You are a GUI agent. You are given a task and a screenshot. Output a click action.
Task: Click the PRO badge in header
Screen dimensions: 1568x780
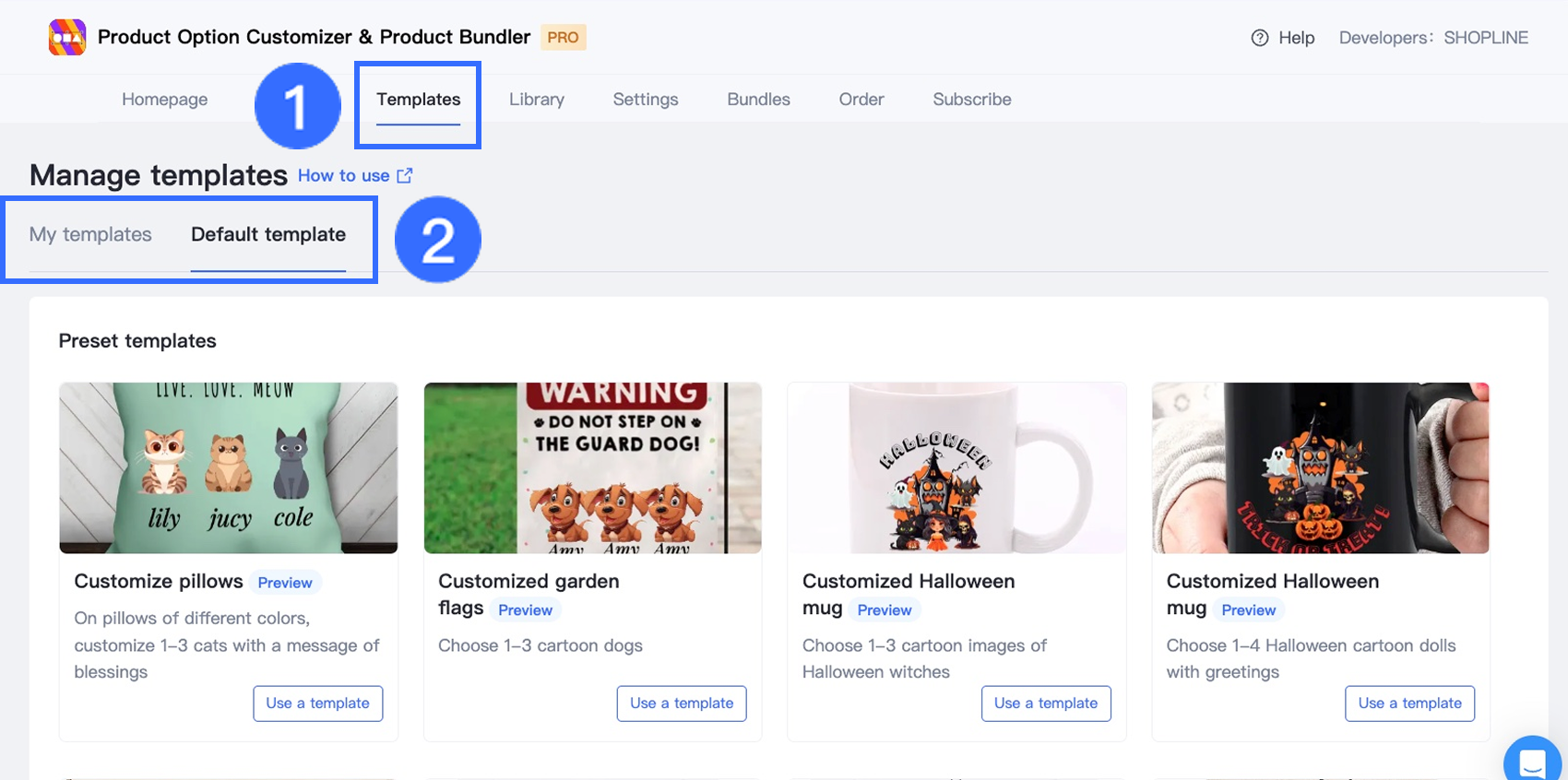(x=563, y=38)
